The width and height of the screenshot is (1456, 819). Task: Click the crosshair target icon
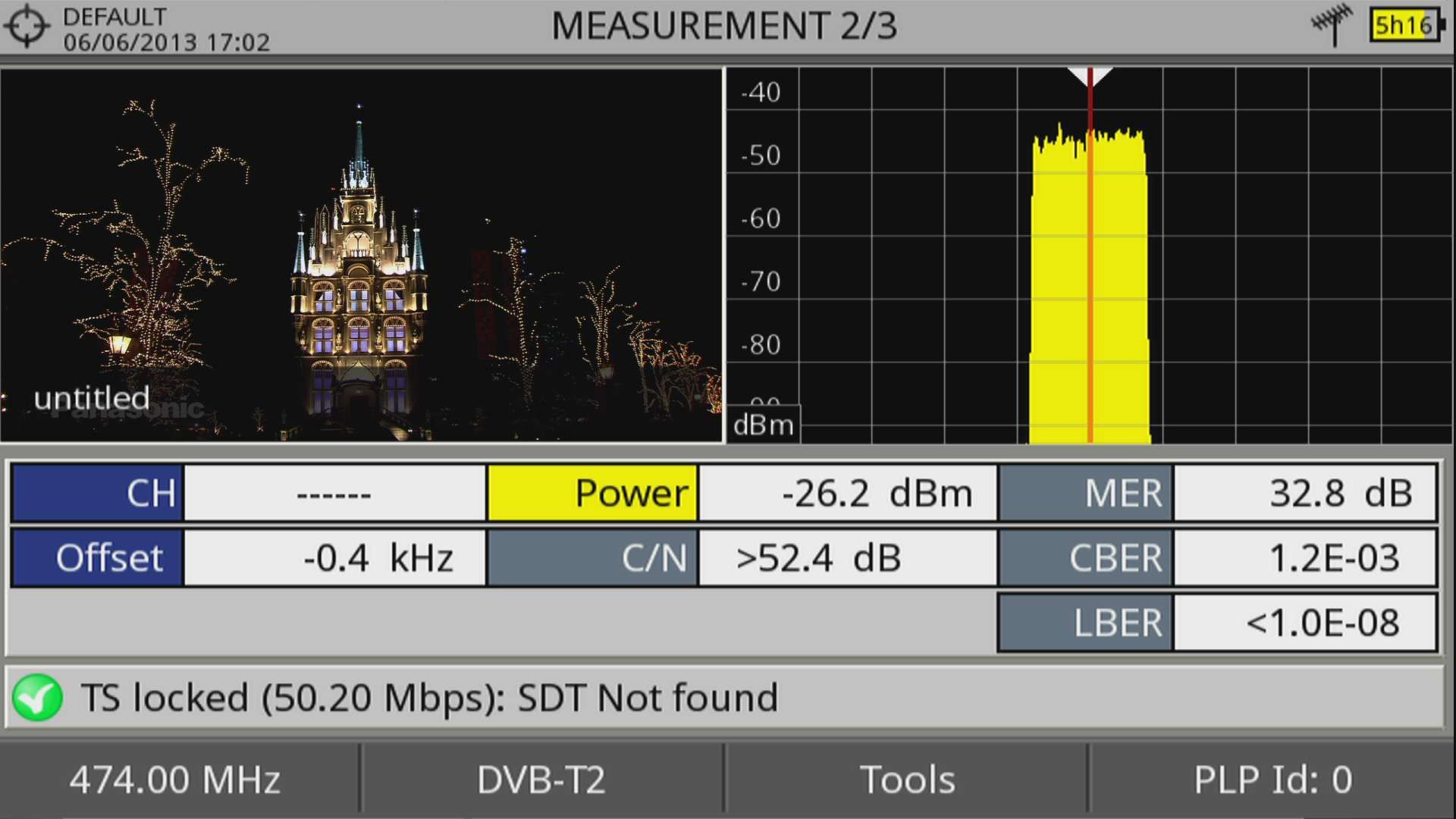pos(27,27)
